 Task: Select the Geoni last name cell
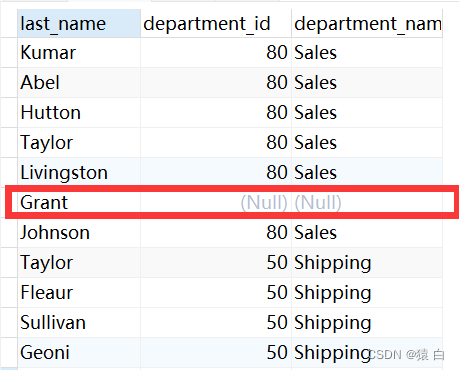click(x=79, y=353)
